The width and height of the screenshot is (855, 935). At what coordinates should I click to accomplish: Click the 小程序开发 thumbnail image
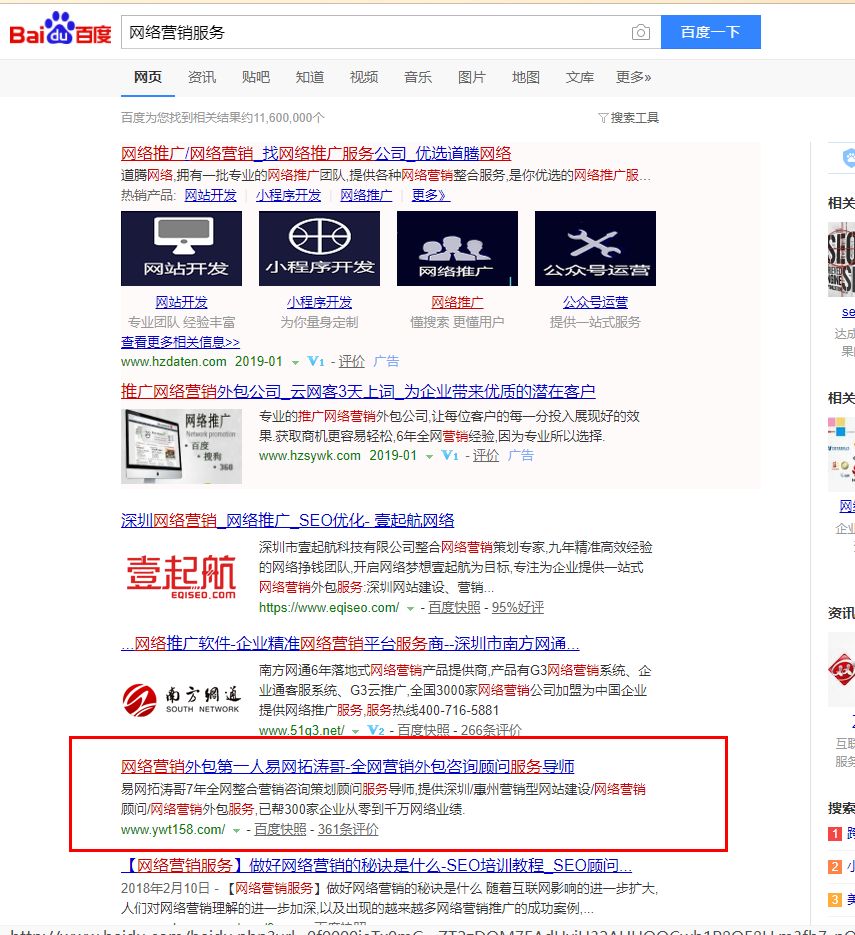pyautogui.click(x=320, y=248)
